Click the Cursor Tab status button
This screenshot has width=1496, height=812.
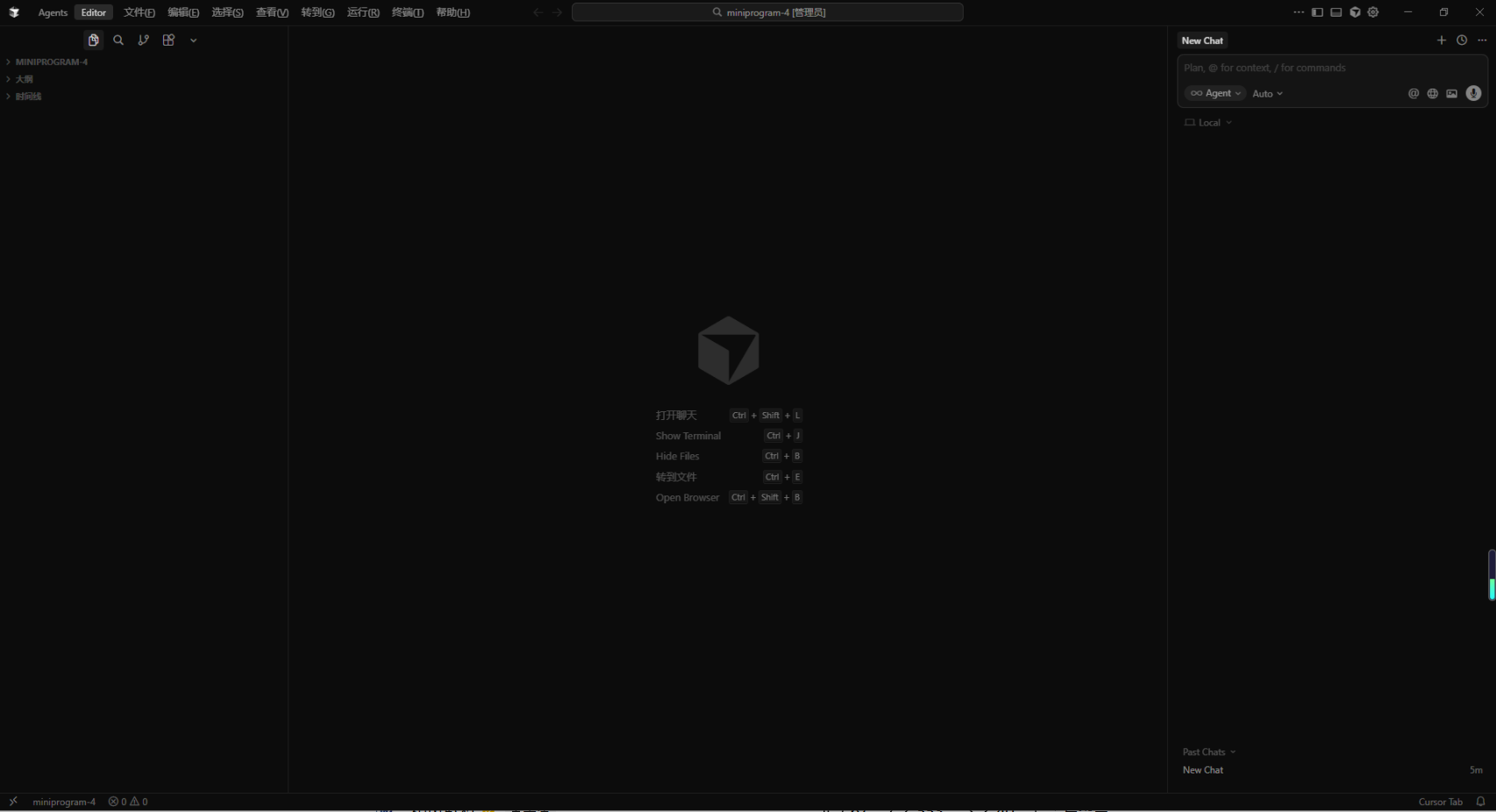pos(1440,801)
